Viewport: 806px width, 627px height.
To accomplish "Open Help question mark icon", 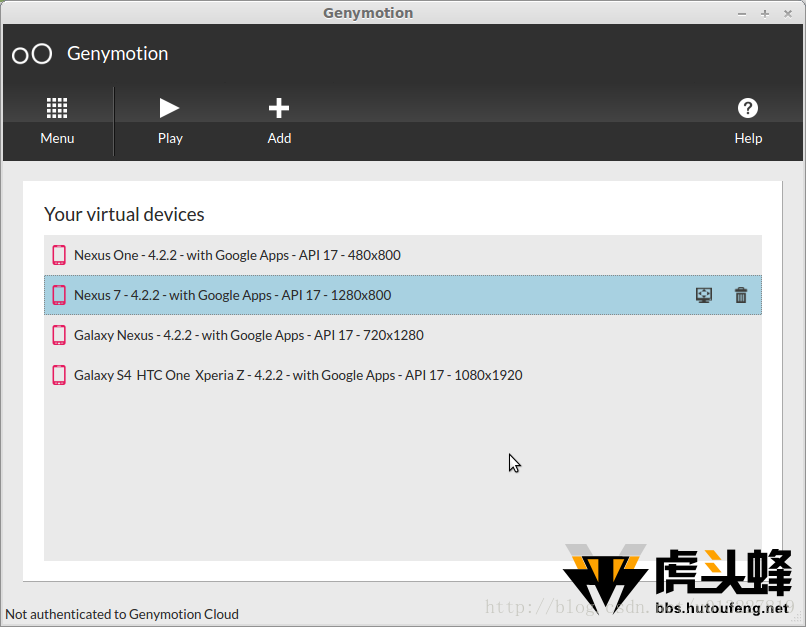I will pos(748,108).
